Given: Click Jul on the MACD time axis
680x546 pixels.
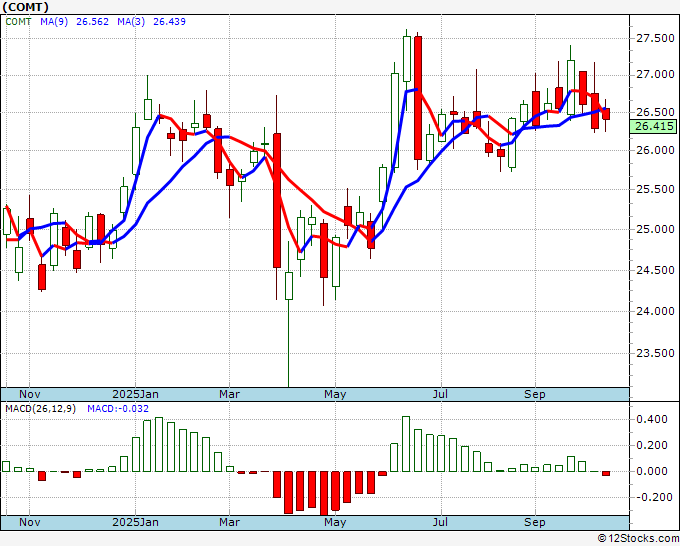Looking at the screenshot, I should 440,522.
